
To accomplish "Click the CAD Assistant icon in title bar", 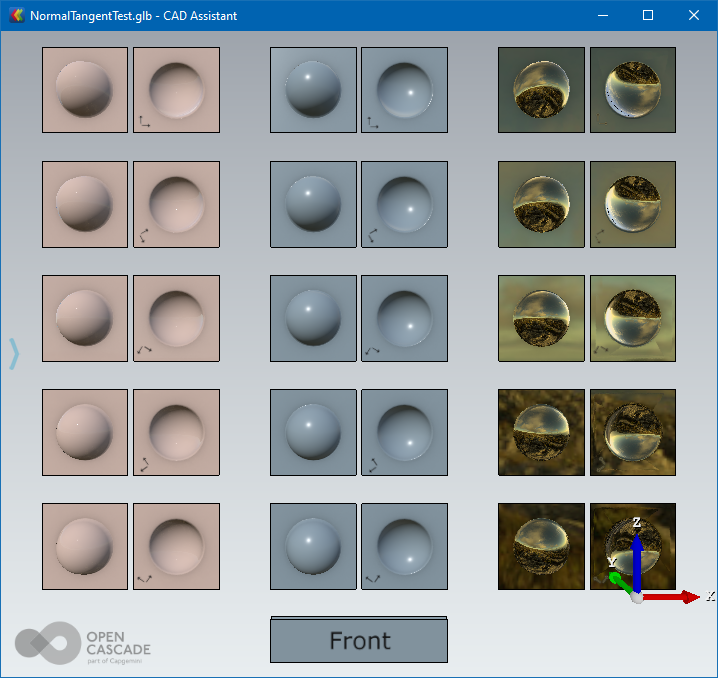I will pyautogui.click(x=16, y=15).
